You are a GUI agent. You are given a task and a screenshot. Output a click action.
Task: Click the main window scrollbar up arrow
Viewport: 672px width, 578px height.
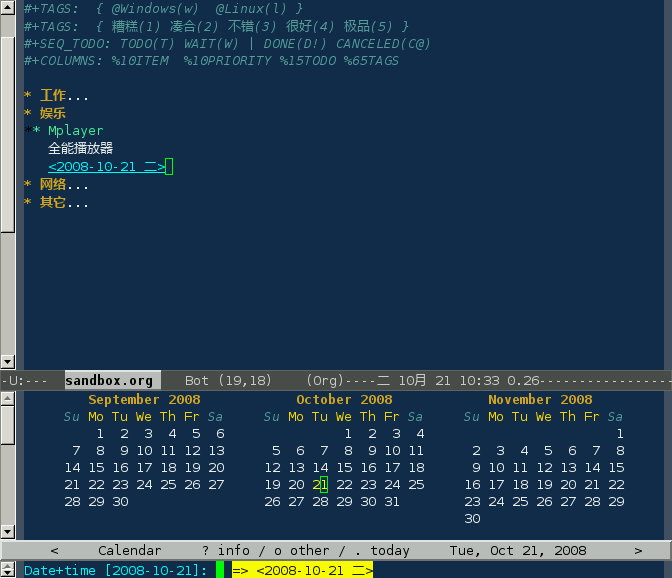8,8
